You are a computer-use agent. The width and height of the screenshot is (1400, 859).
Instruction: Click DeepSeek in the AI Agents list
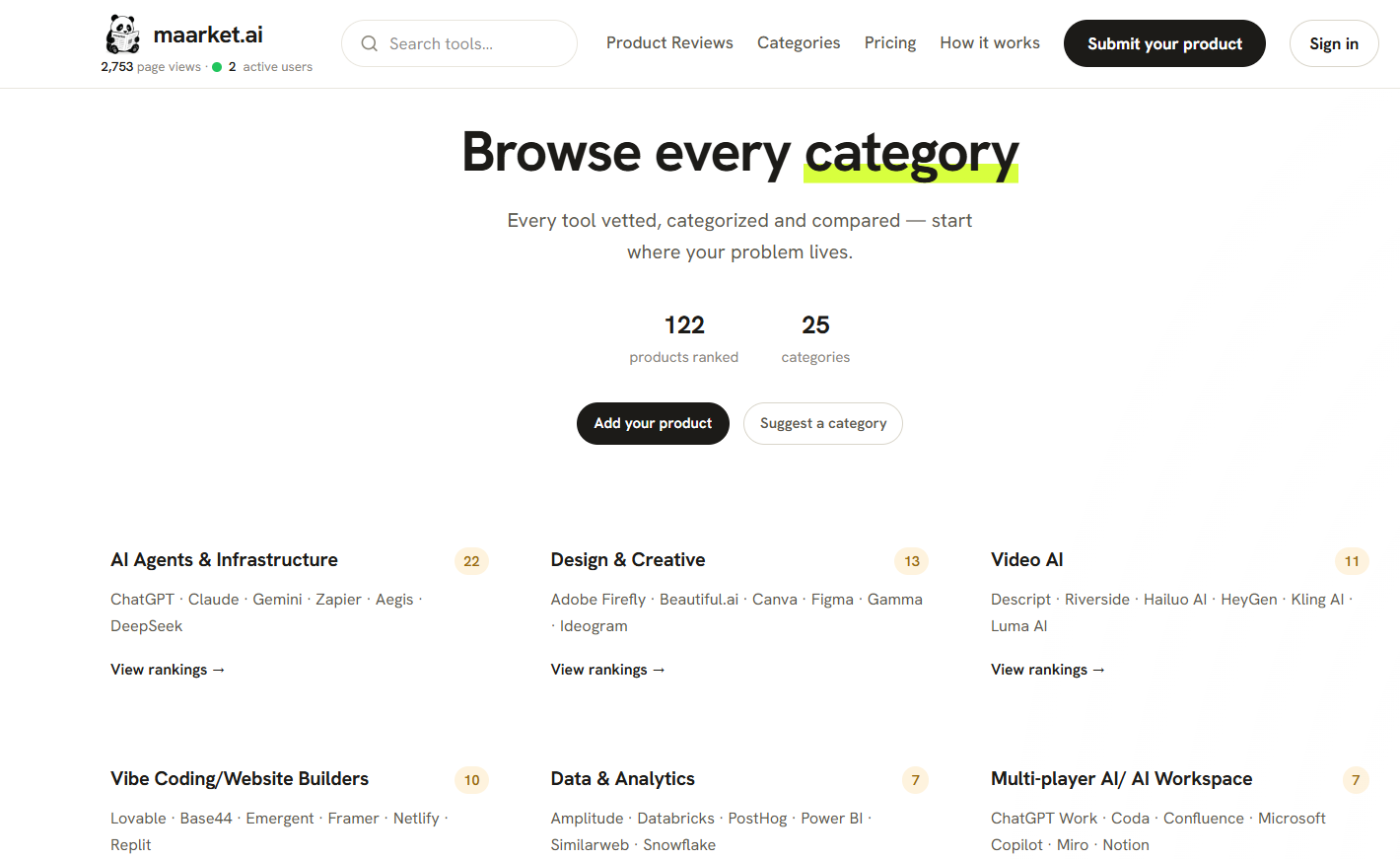coord(146,626)
